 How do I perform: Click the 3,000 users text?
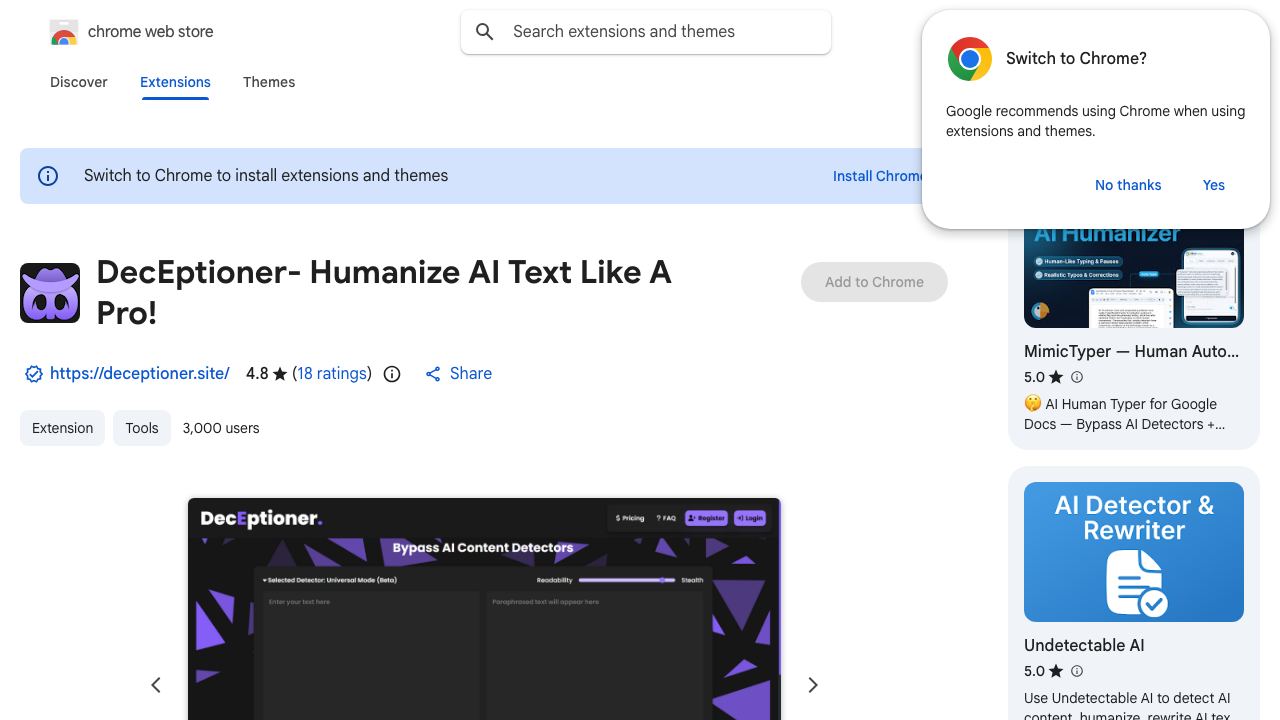point(221,428)
